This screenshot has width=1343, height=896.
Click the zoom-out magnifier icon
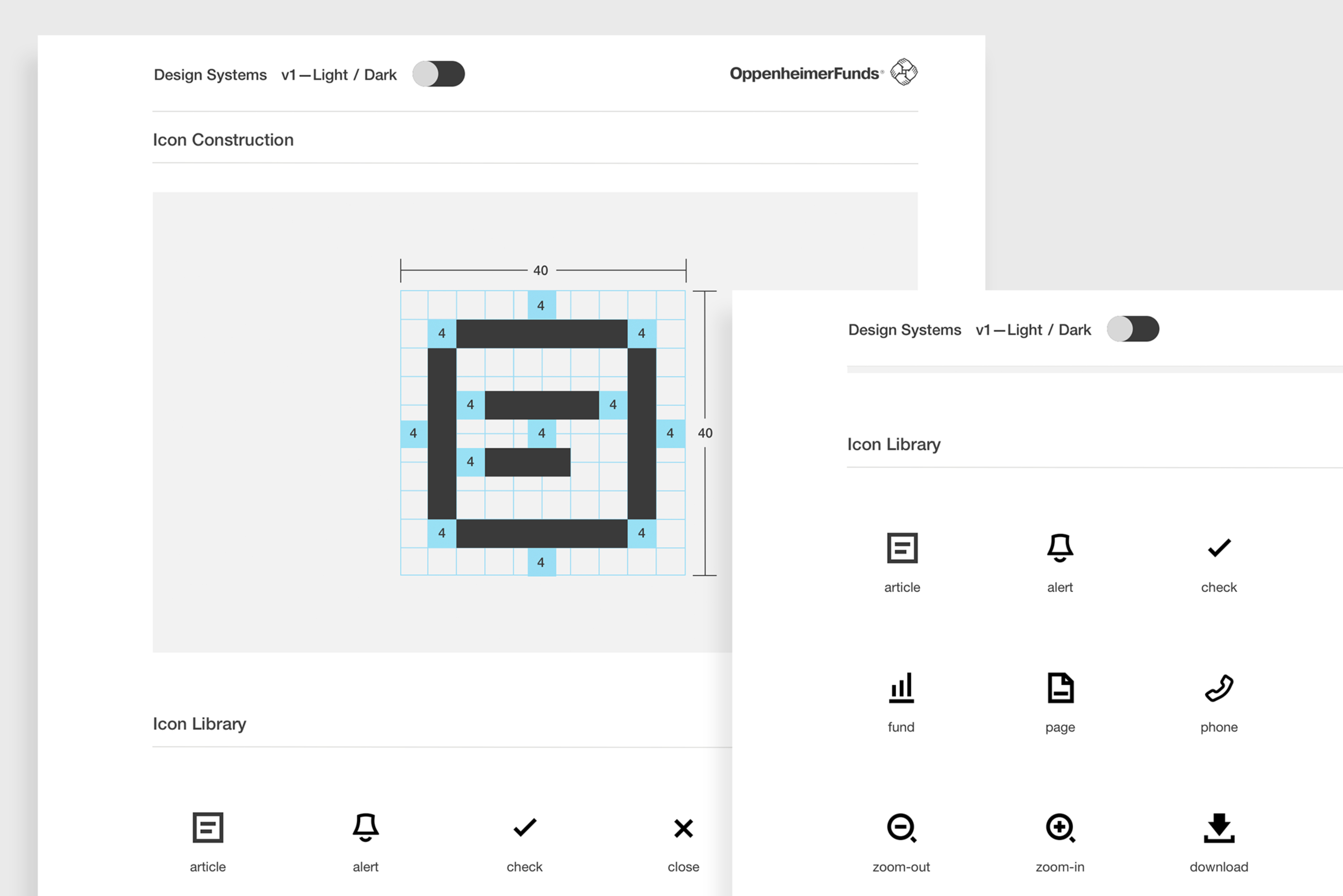(901, 827)
